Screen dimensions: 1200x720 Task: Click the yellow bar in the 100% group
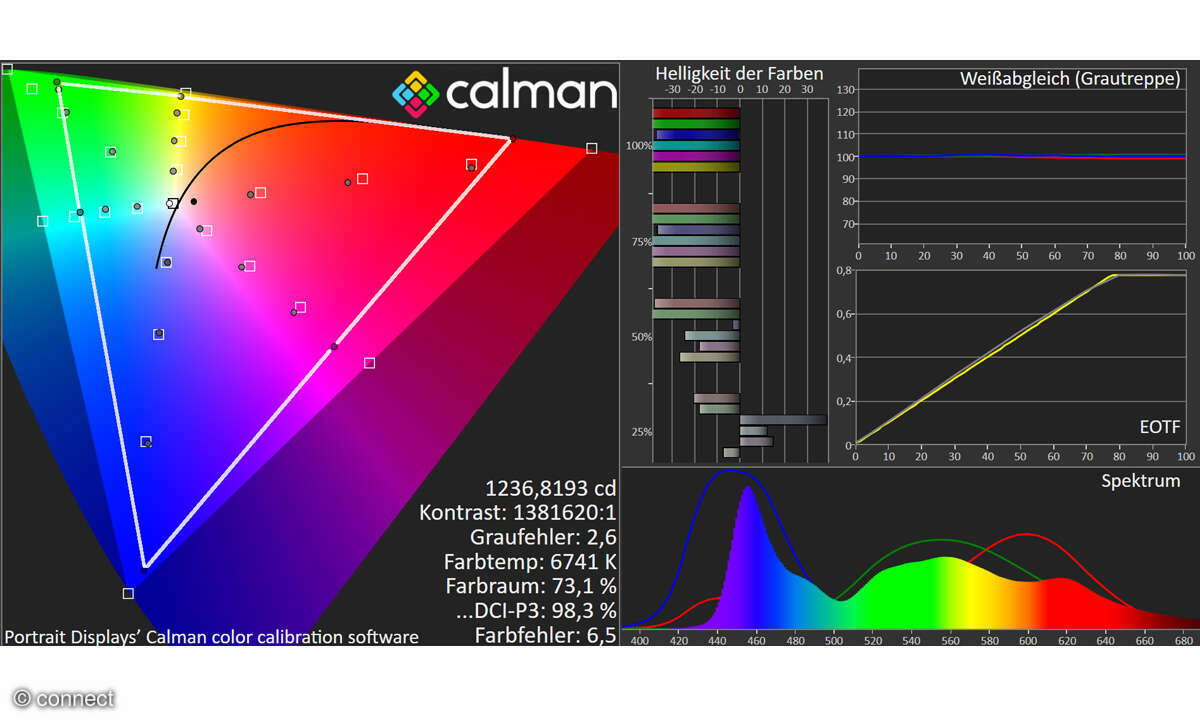[696, 168]
